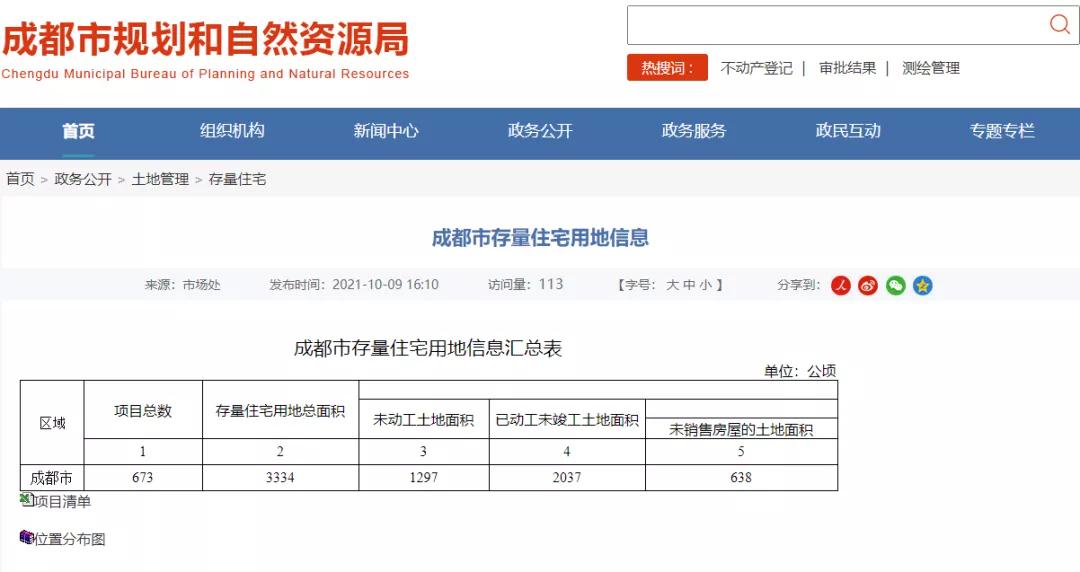
Task: Click the icon beside 位置分布图
Action: (x=26, y=537)
